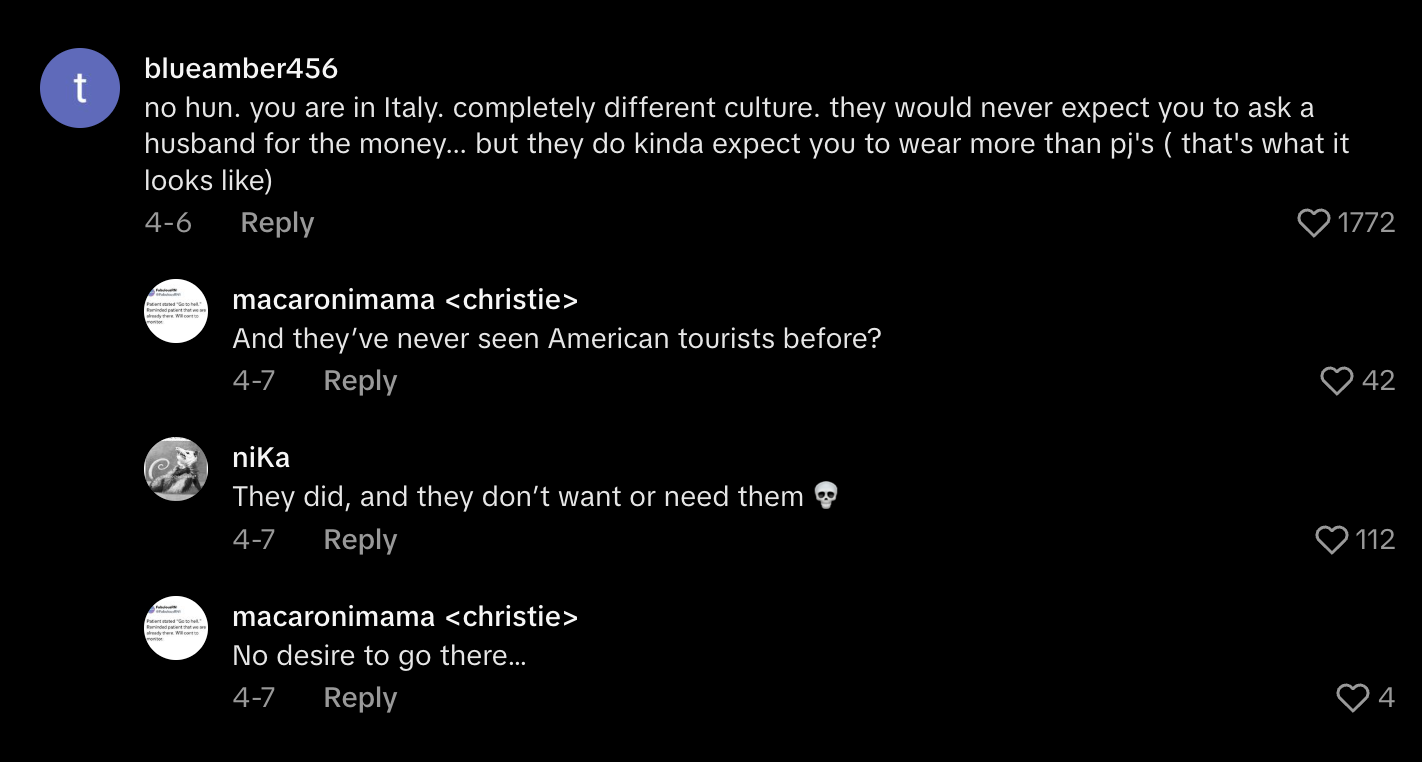1422x762 pixels.
Task: Like niKa's comment using the heart
Action: pyautogui.click(x=1332, y=540)
